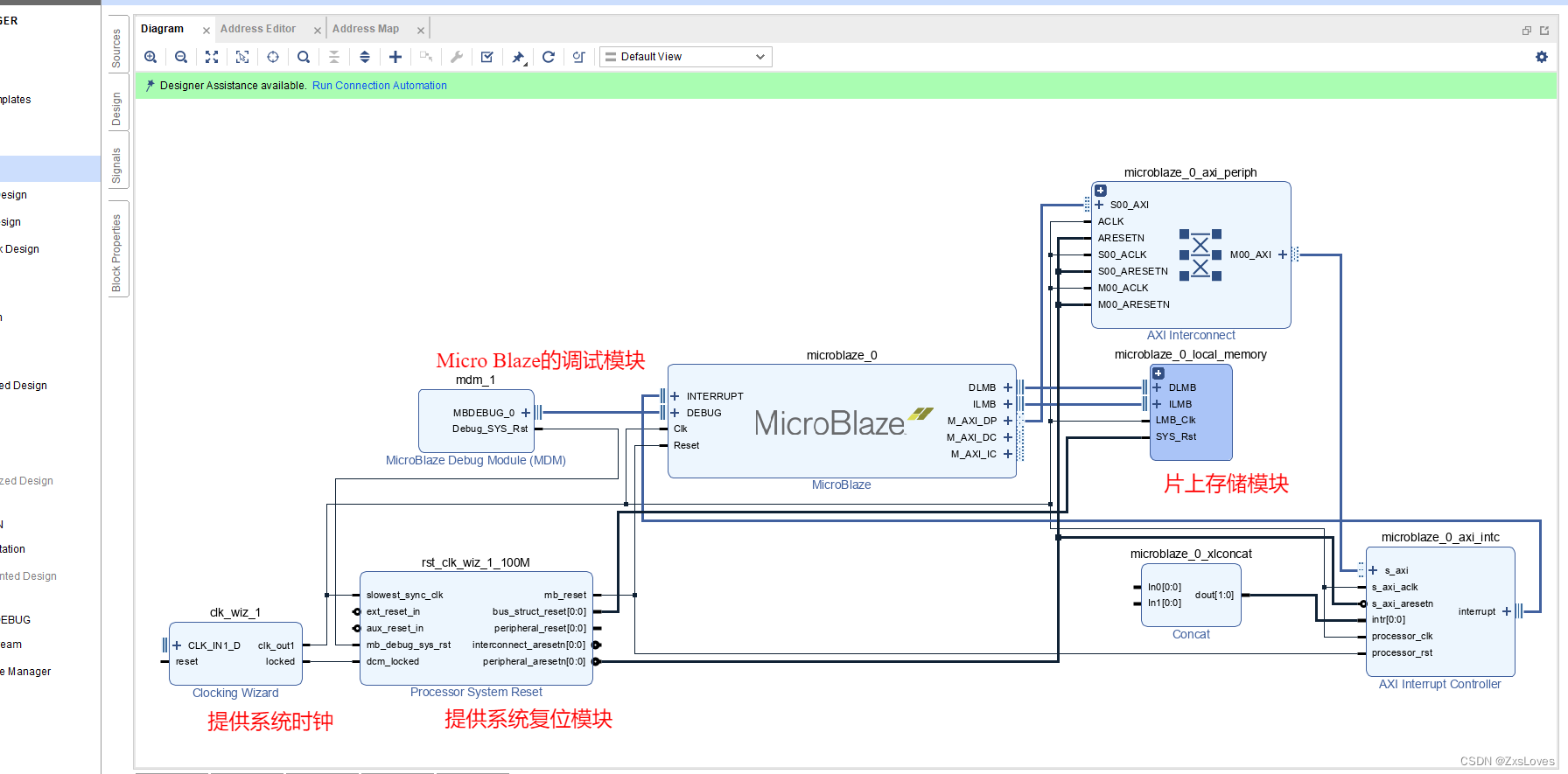Click the pin icon in toolbar
The width and height of the screenshot is (1568, 774).
(x=518, y=58)
